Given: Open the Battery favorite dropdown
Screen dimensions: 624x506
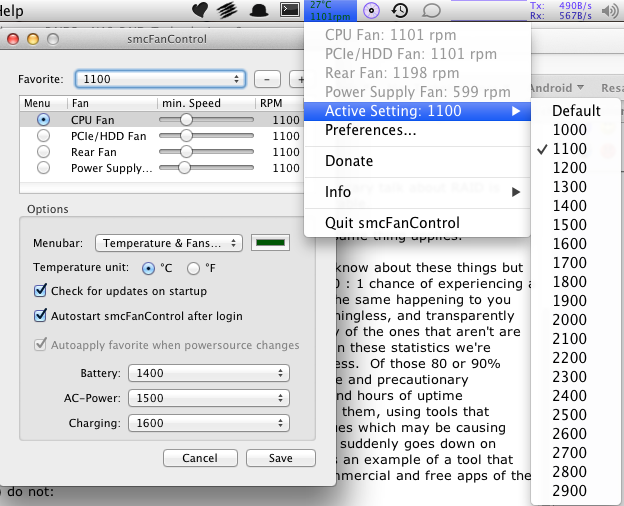Looking at the screenshot, I should tap(209, 373).
